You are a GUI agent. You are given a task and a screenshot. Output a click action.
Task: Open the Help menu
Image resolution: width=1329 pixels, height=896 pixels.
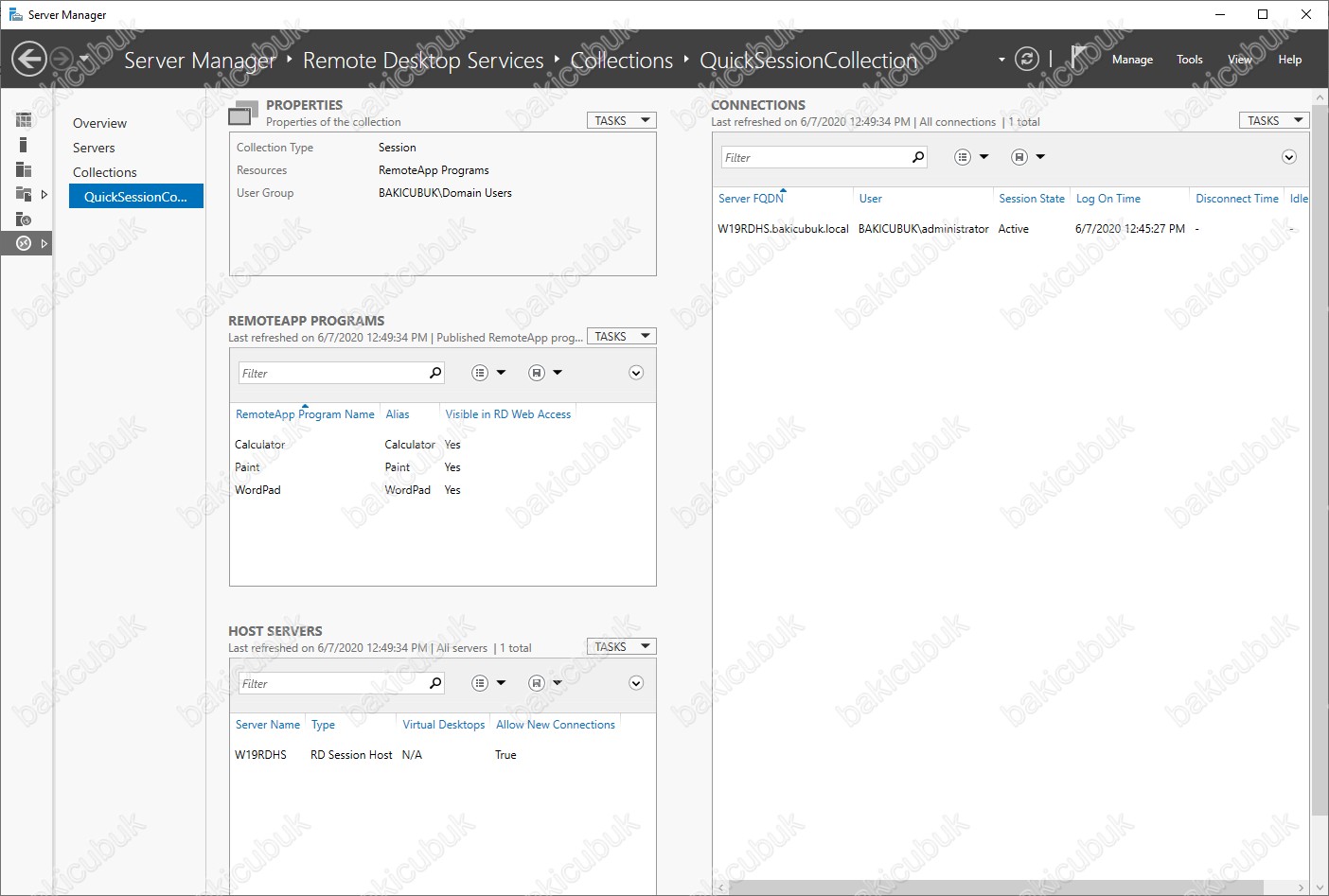coord(1289,60)
